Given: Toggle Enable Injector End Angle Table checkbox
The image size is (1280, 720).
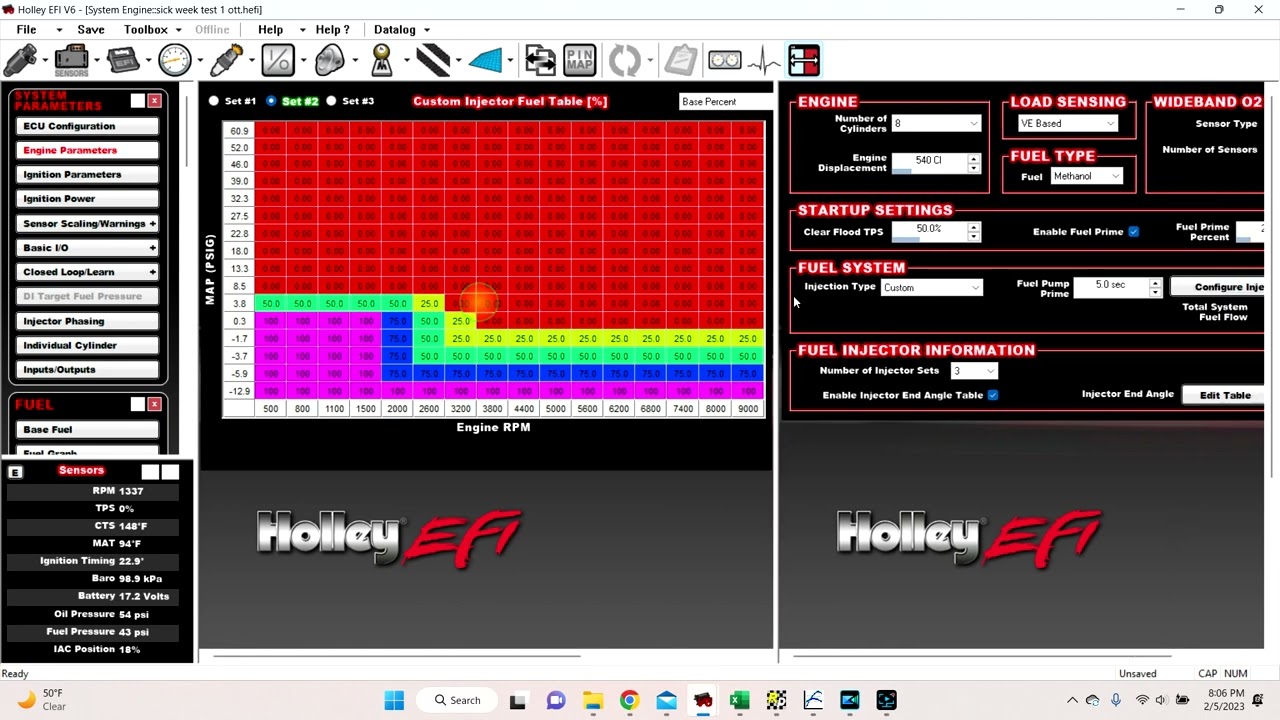Looking at the screenshot, I should pyautogui.click(x=993, y=395).
